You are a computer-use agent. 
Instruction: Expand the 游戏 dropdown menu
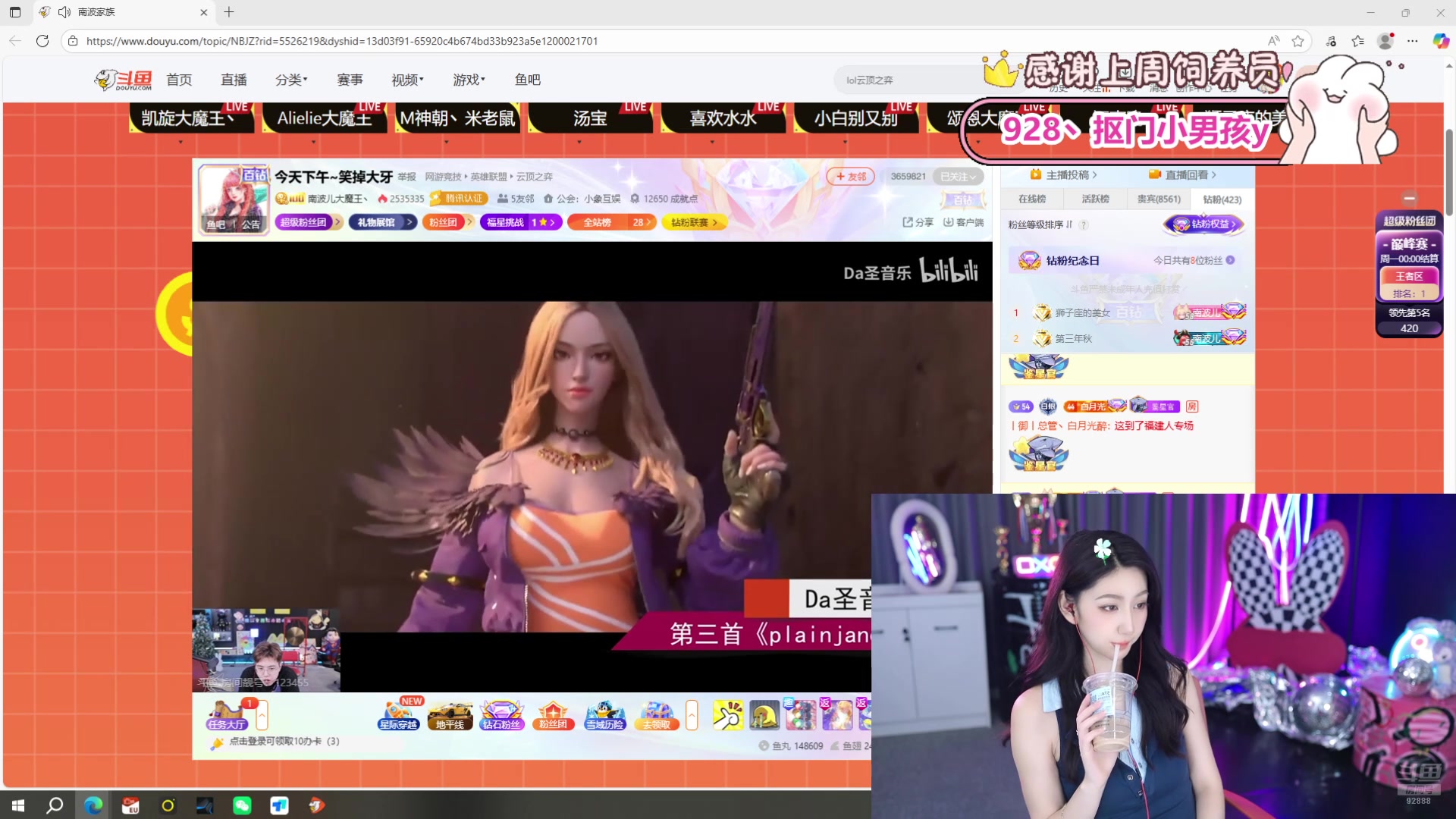click(x=469, y=80)
